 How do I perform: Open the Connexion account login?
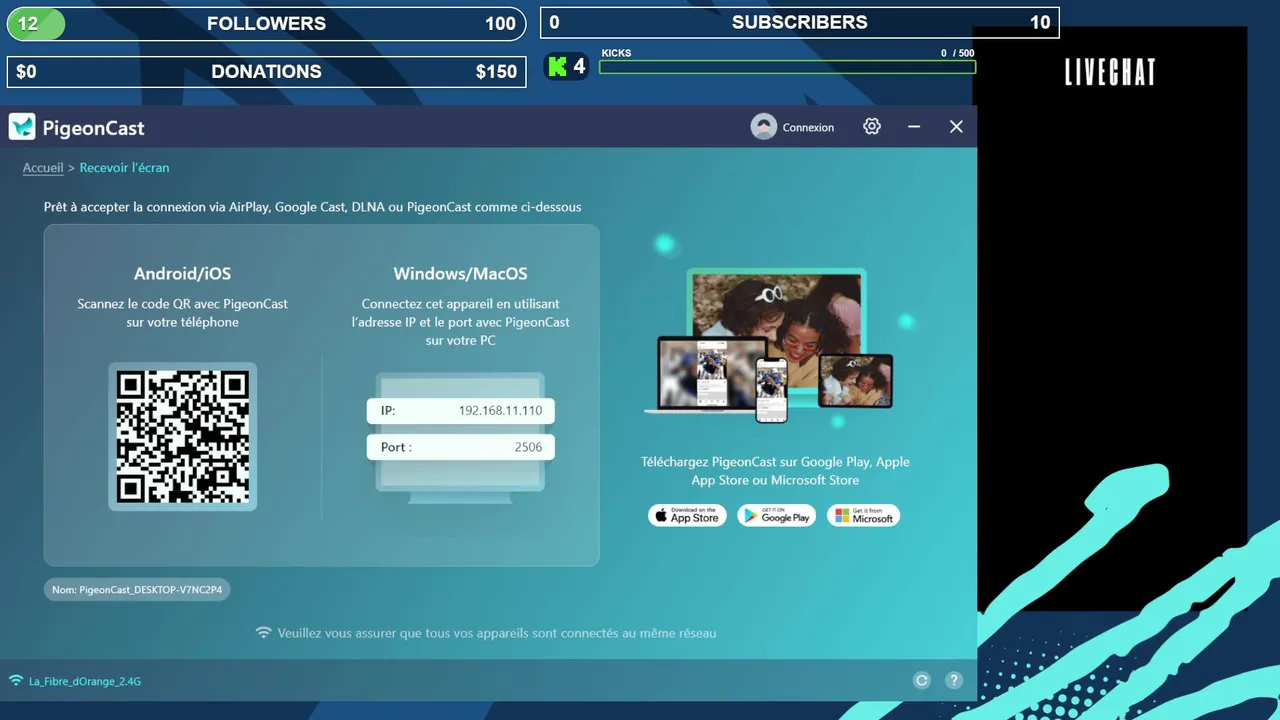coord(808,127)
